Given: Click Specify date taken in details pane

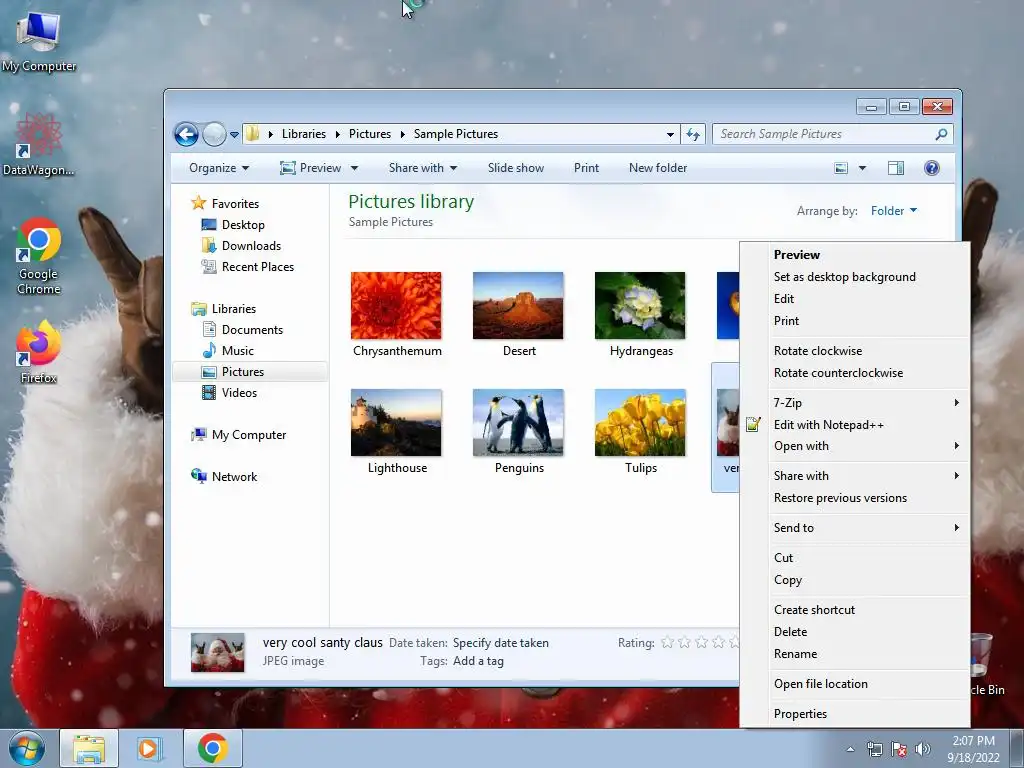Looking at the screenshot, I should click(501, 643).
